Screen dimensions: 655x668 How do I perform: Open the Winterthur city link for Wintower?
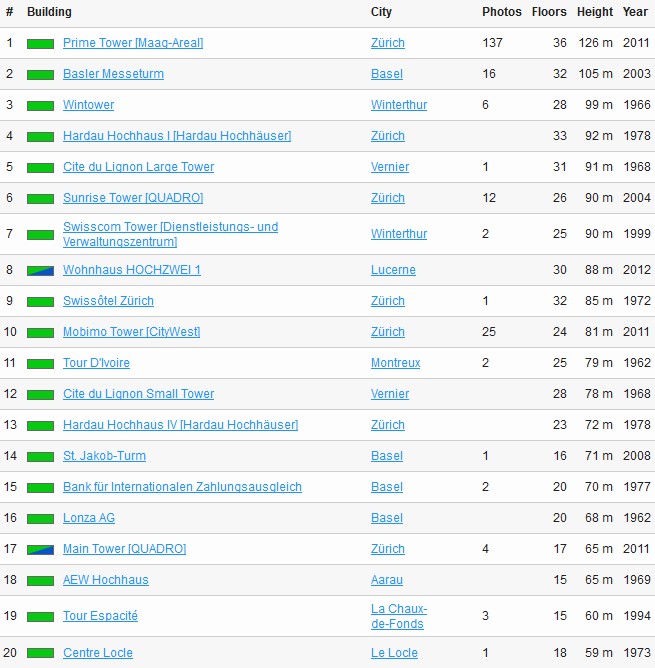[x=399, y=105]
